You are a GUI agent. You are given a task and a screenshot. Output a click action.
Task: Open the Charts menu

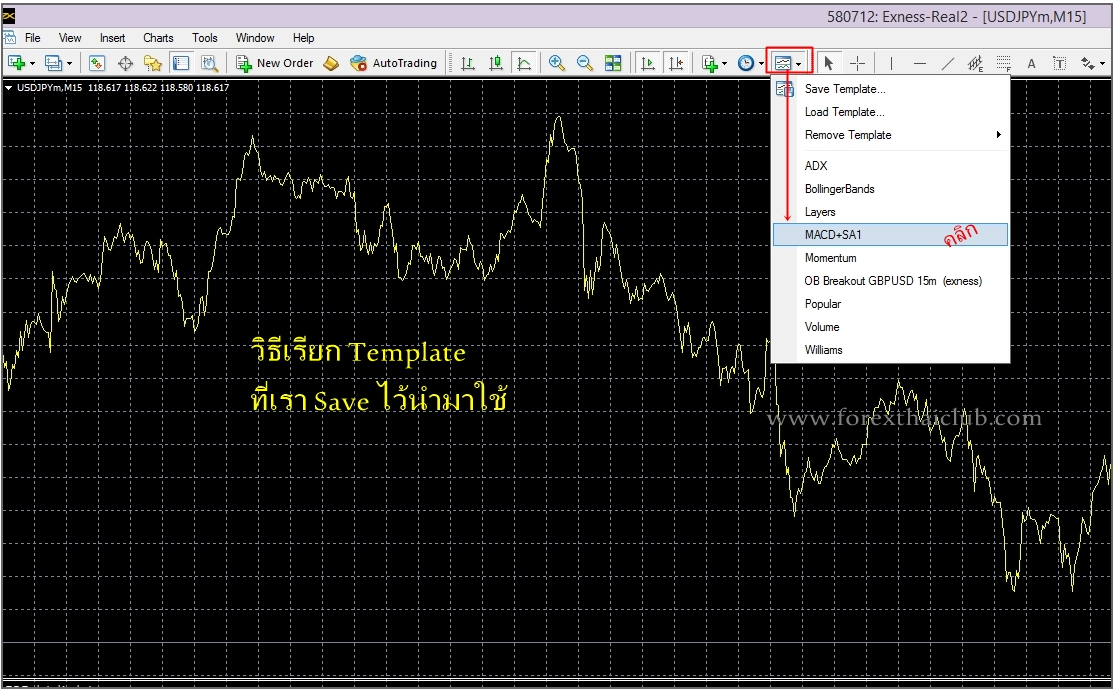tap(158, 38)
